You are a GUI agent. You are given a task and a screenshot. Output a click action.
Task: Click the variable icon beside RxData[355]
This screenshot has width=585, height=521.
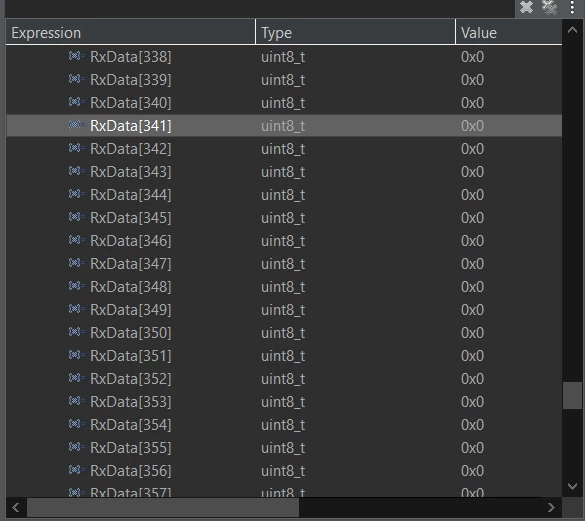click(x=76, y=446)
